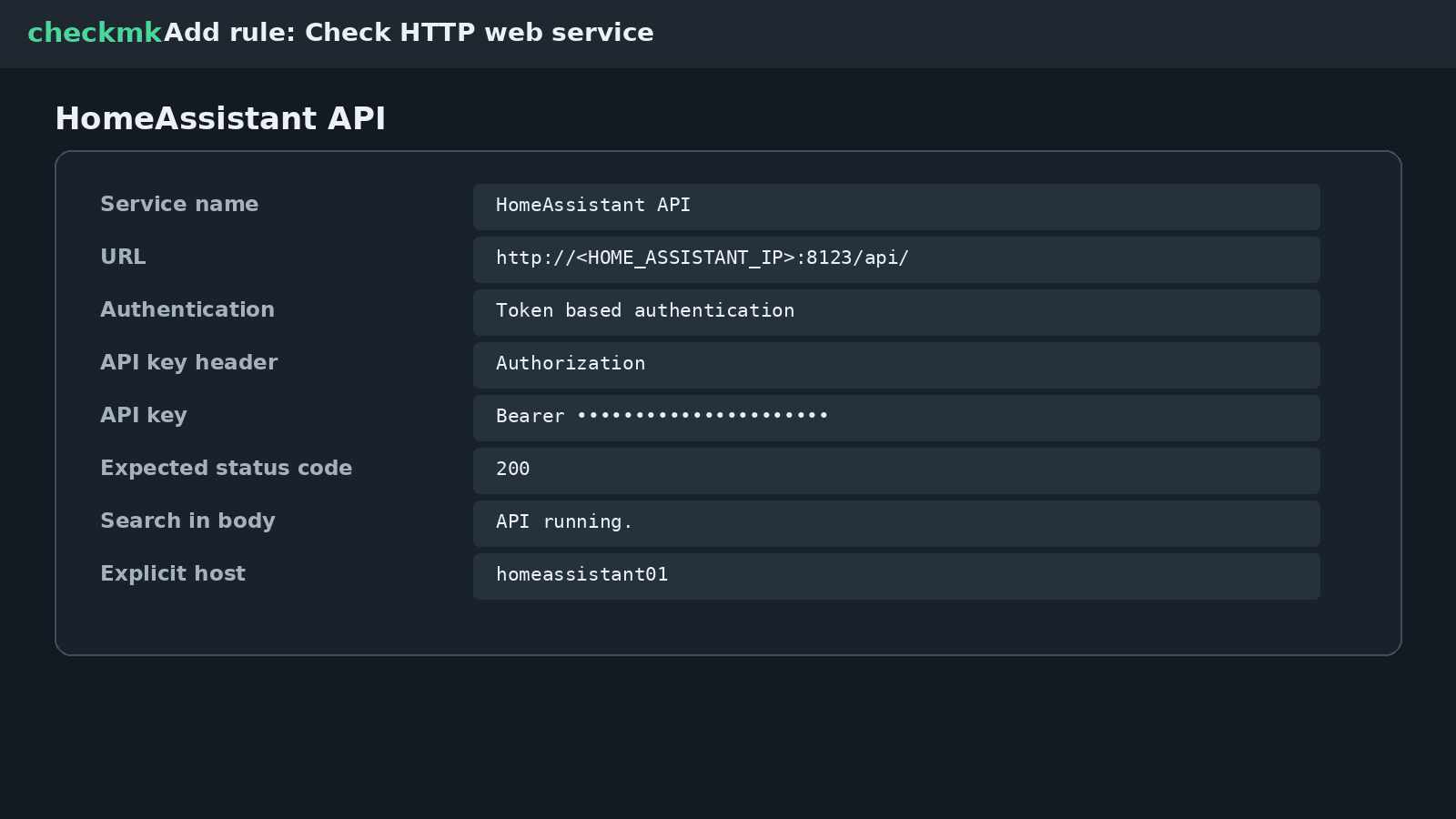
Task: Click the 'API key' label
Action: (x=144, y=416)
